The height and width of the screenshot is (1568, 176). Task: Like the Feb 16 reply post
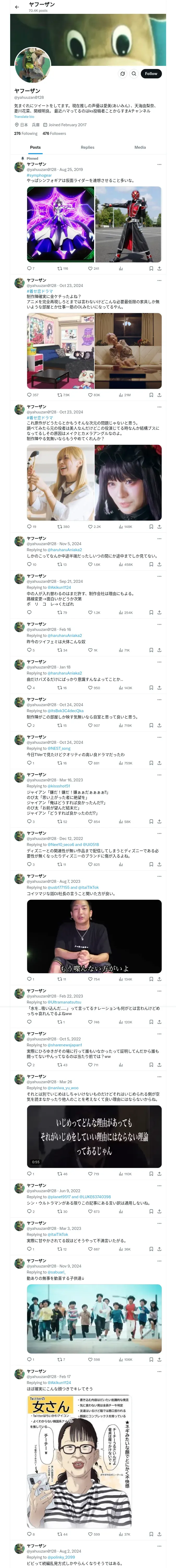(90, 650)
